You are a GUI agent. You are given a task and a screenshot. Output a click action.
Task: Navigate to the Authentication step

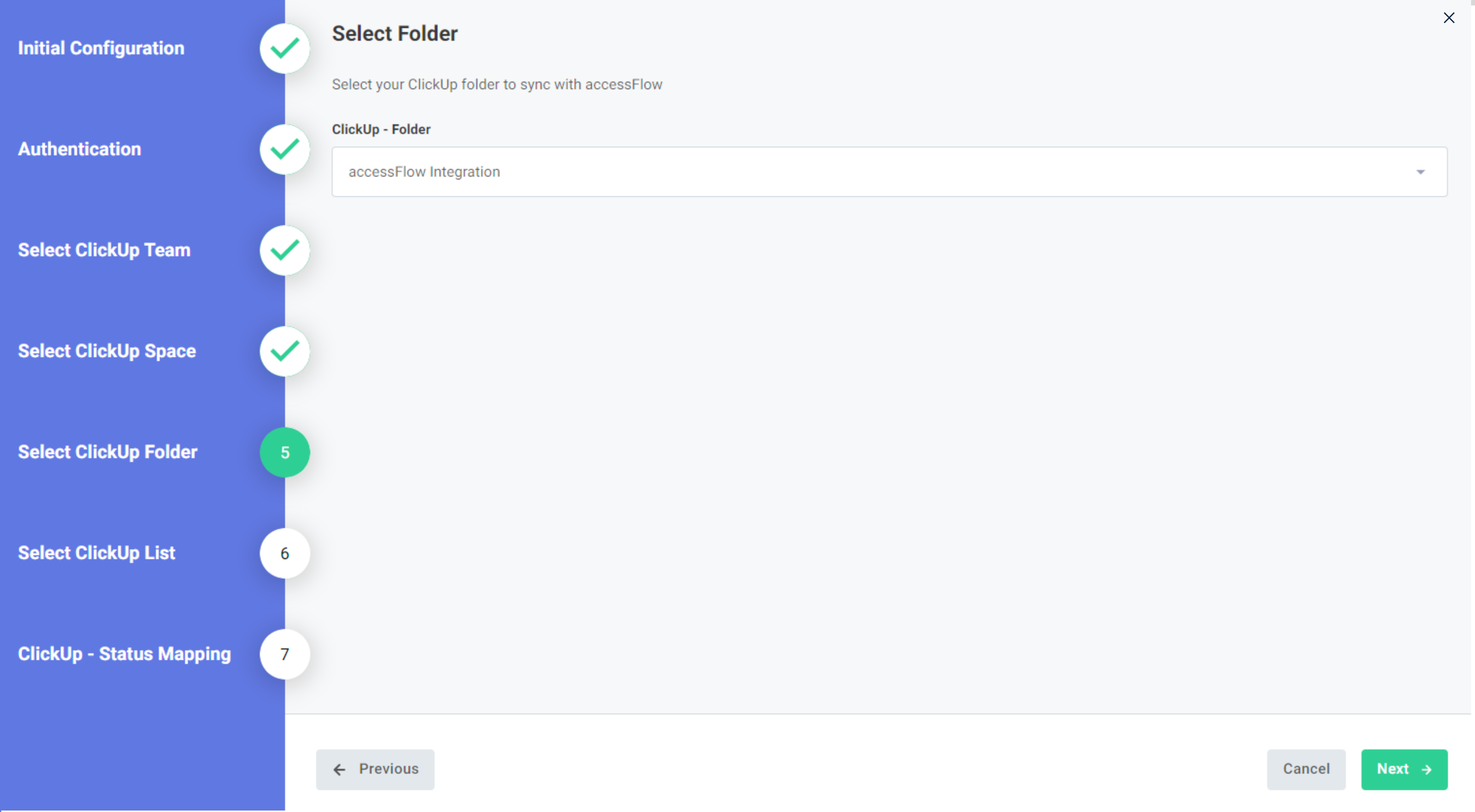[80, 149]
